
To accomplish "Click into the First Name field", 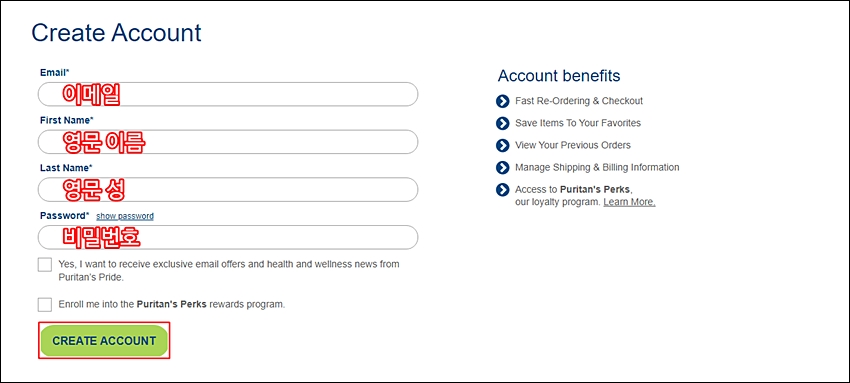I will 228,142.
